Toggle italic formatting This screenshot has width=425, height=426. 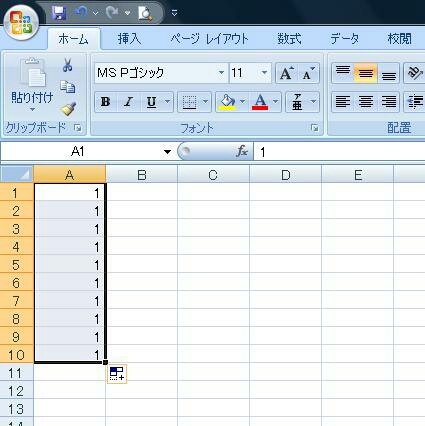coord(128,102)
